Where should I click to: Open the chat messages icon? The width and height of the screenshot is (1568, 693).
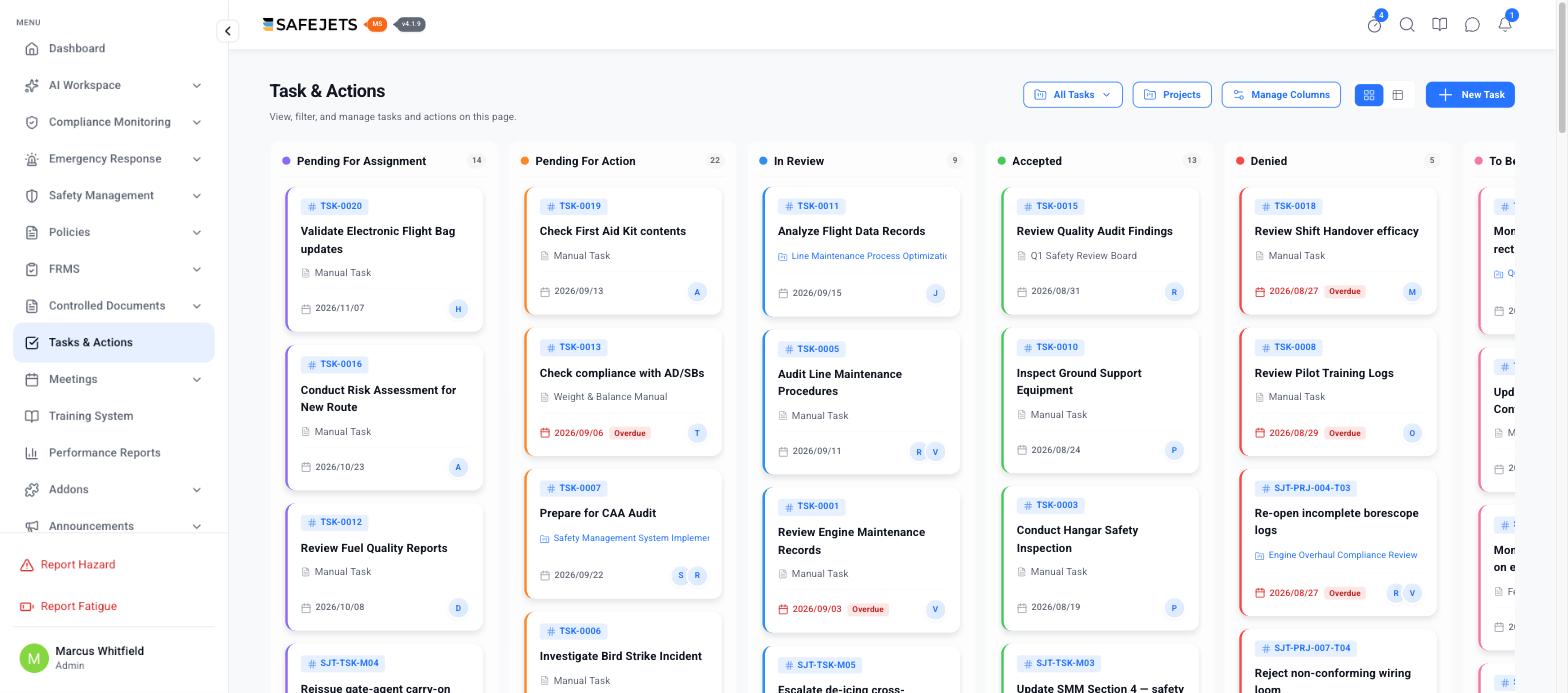click(x=1472, y=25)
